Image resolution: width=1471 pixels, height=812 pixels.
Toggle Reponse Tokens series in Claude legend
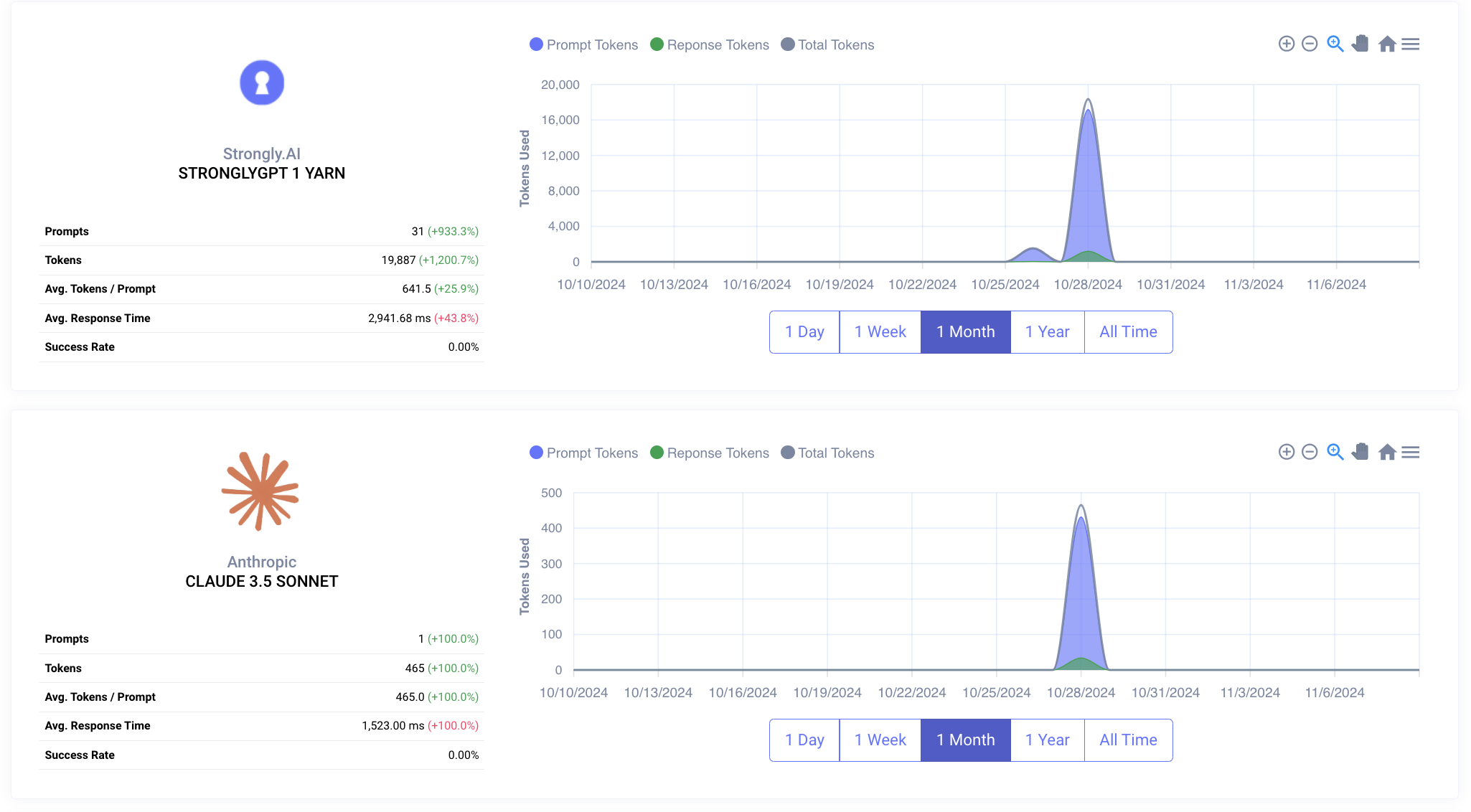click(x=710, y=453)
